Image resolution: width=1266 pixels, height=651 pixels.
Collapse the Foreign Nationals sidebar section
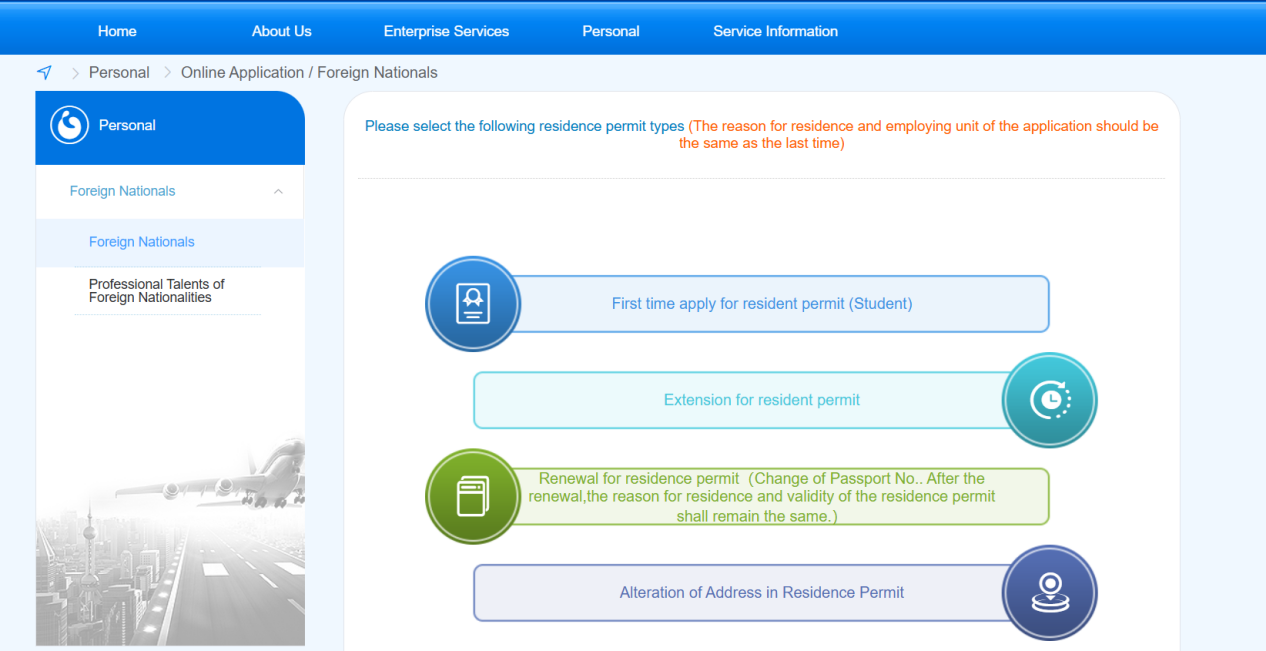click(x=278, y=192)
